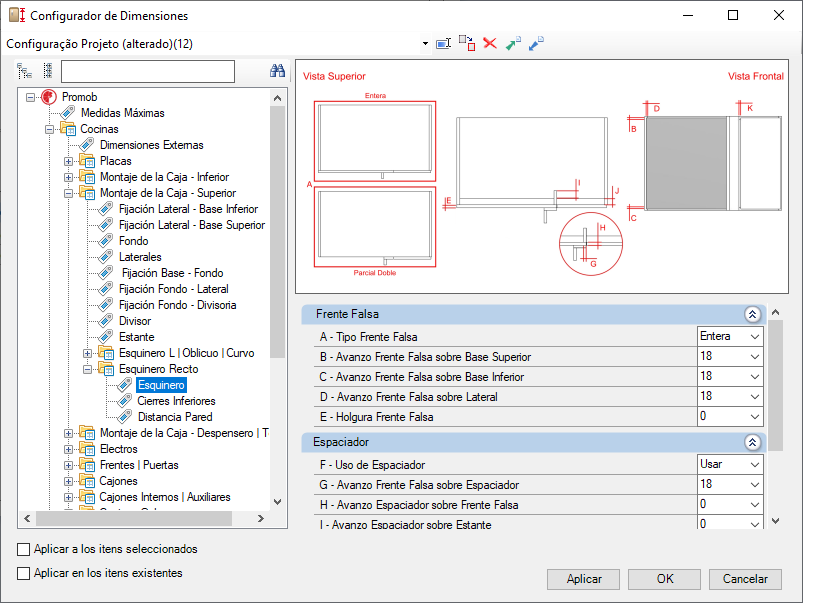Collapse the Promob root node
This screenshot has height=612, width=813.
[31, 97]
